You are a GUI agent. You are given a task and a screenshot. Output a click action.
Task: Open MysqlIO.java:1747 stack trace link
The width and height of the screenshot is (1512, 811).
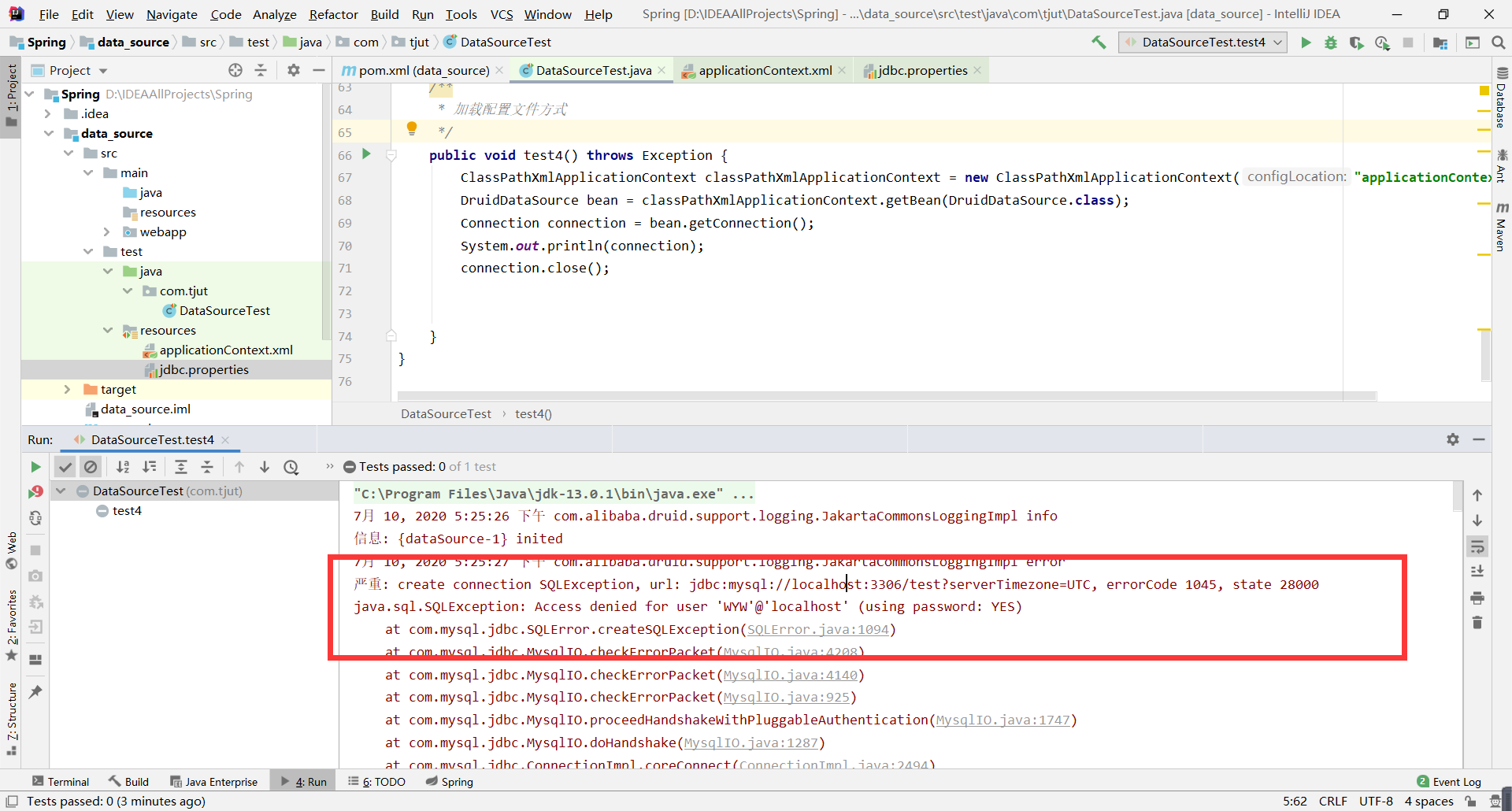click(x=1002, y=720)
